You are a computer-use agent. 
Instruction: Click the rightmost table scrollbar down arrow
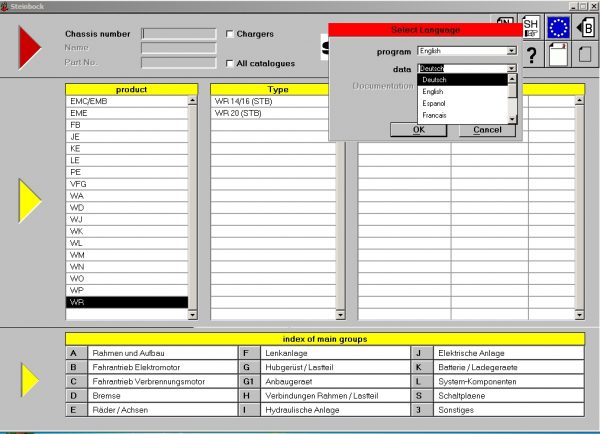(x=579, y=315)
